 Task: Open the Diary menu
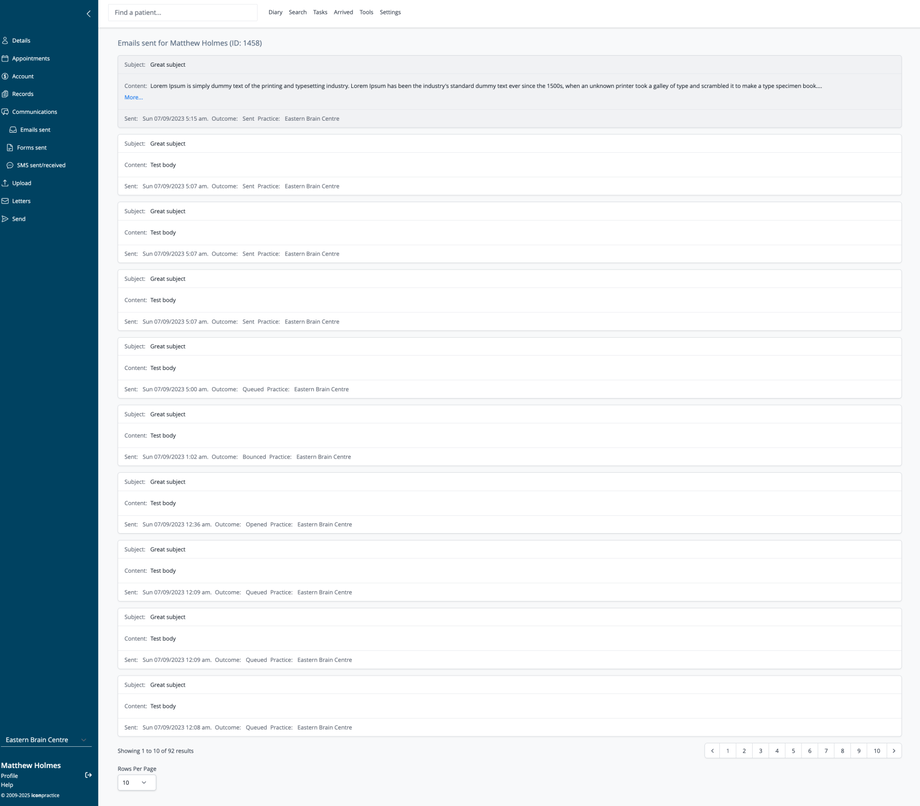pyautogui.click(x=275, y=12)
